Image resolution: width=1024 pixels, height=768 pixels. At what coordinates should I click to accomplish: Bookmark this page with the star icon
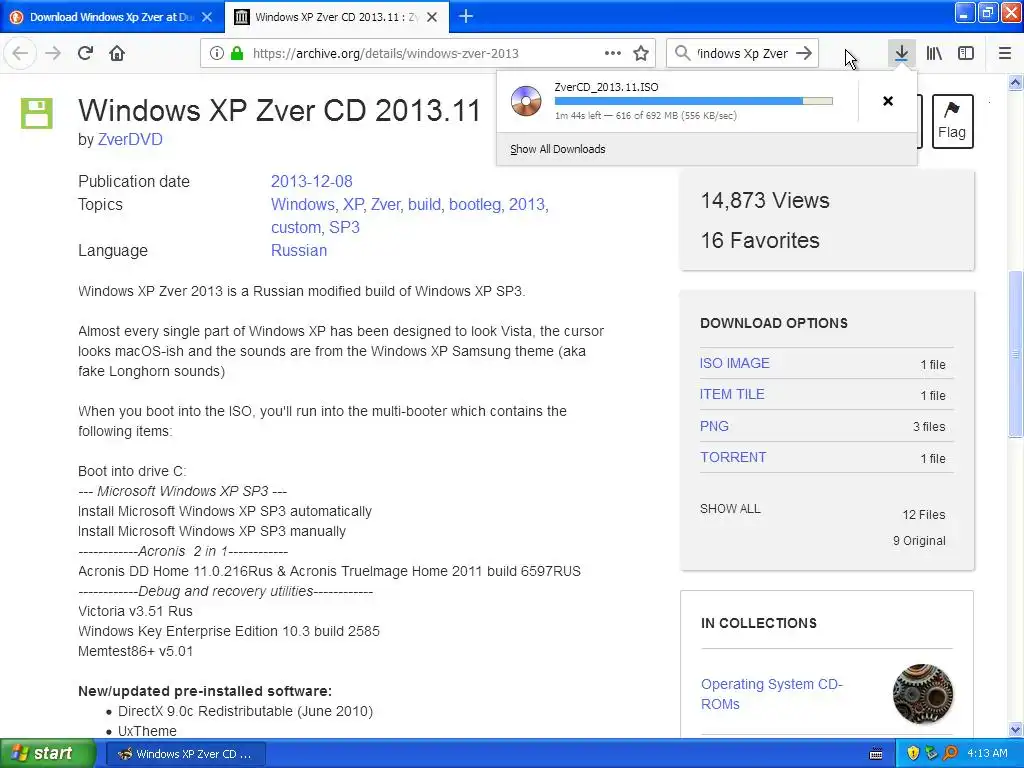point(641,53)
